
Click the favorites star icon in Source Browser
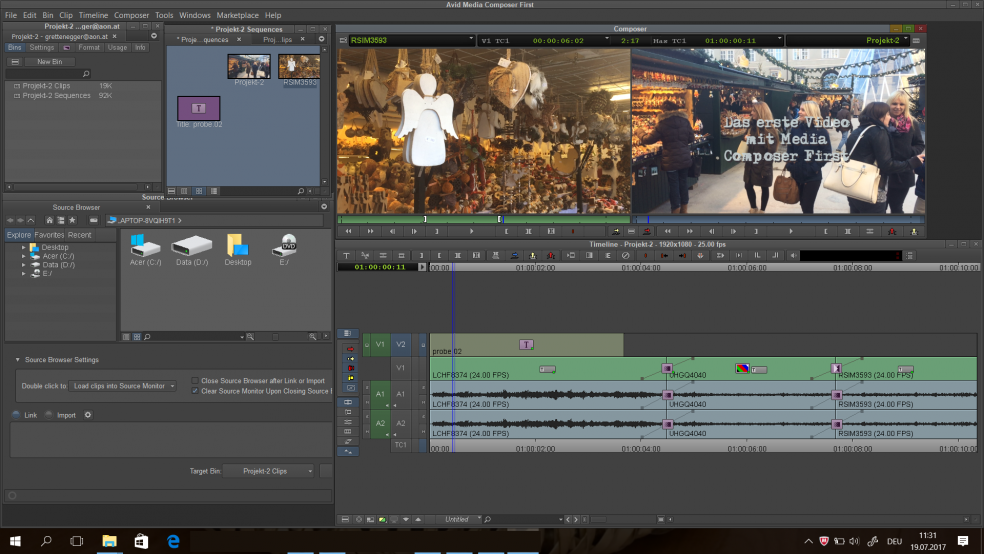click(72, 220)
